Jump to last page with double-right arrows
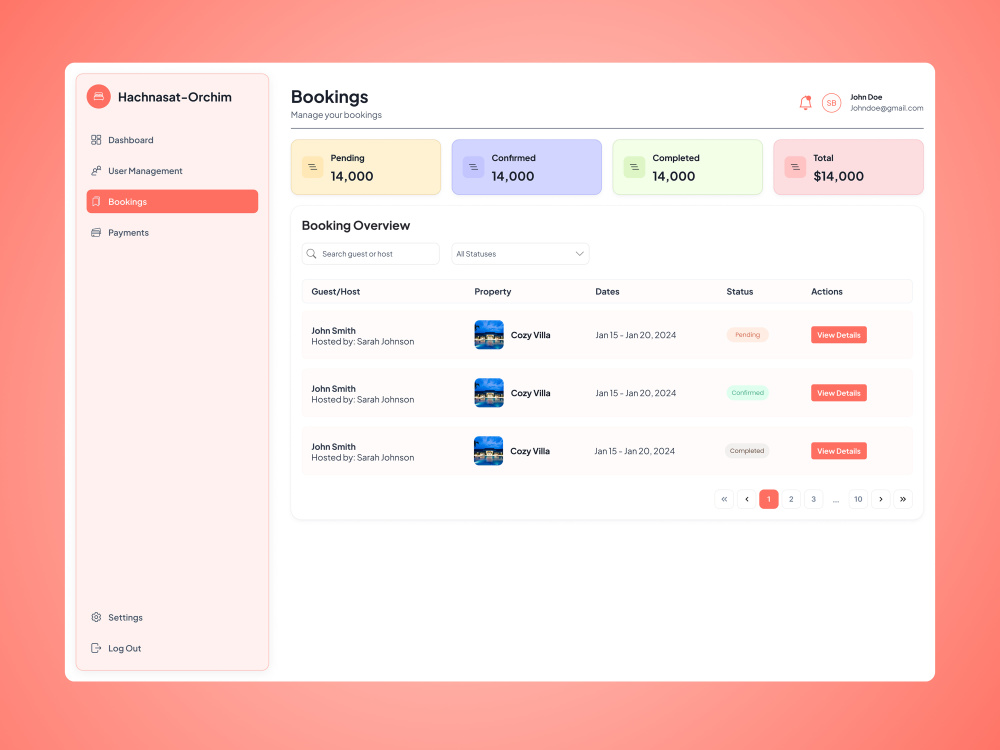 903,499
